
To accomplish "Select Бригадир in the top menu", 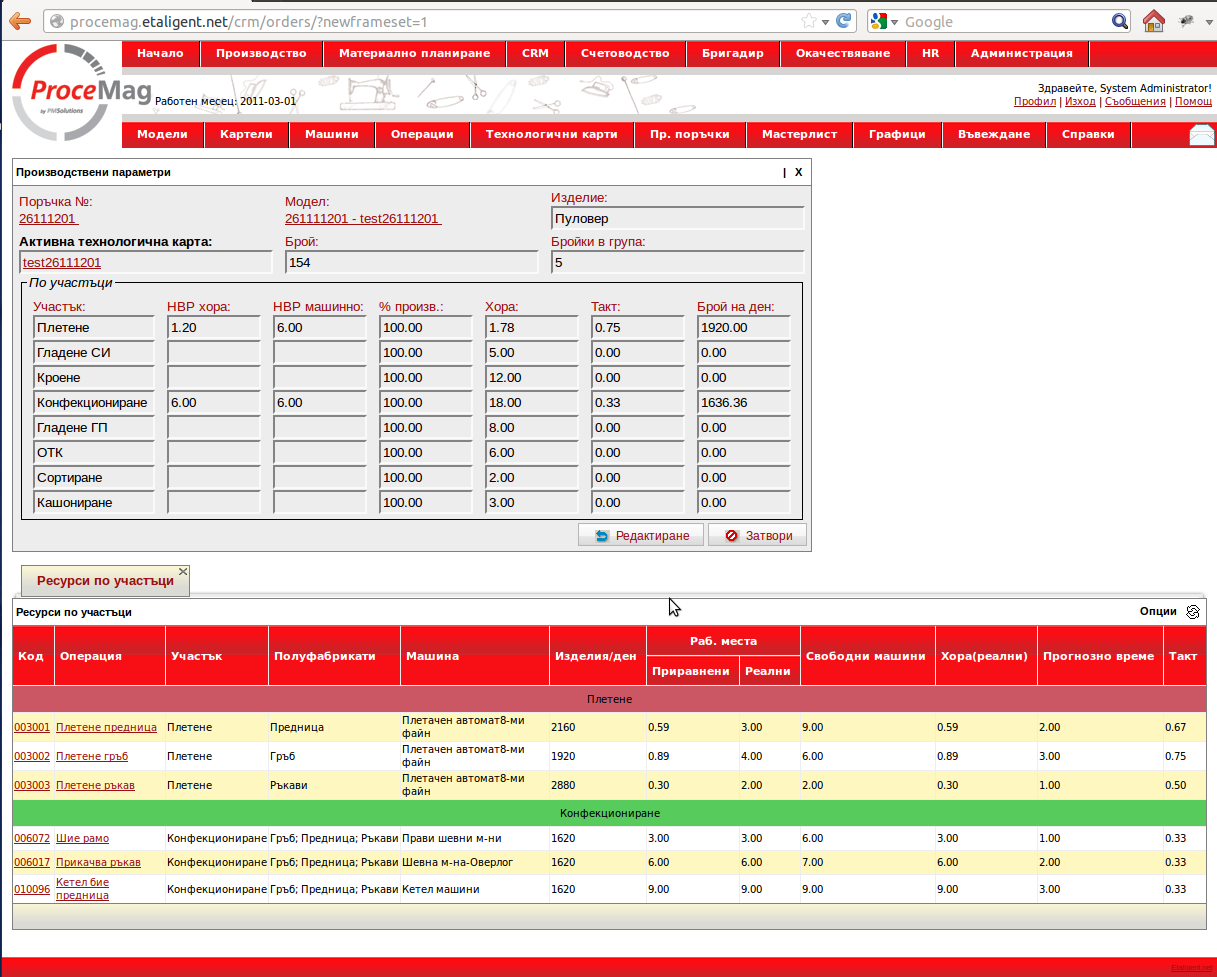I will tap(732, 53).
